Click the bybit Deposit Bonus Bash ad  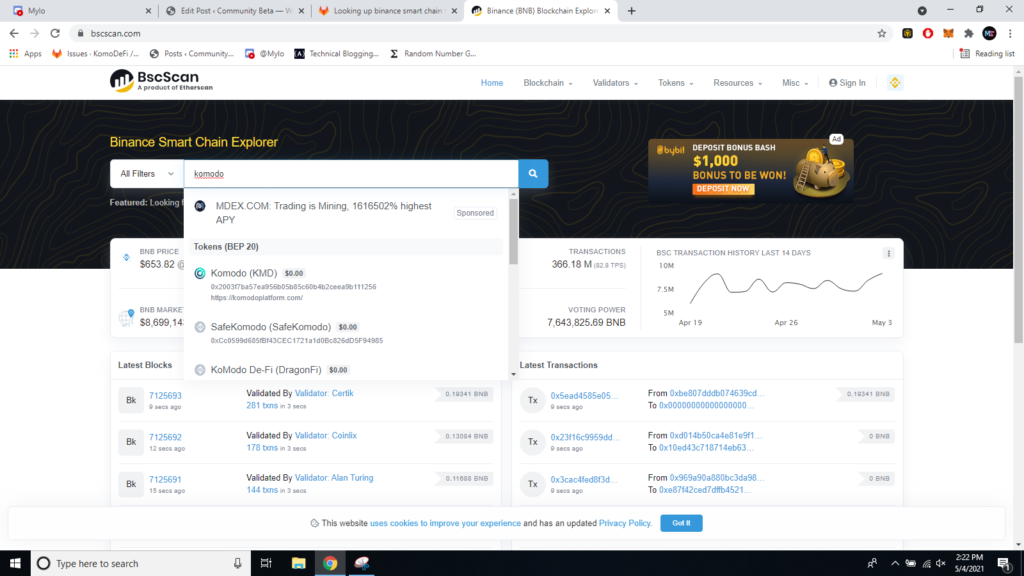[x=750, y=168]
